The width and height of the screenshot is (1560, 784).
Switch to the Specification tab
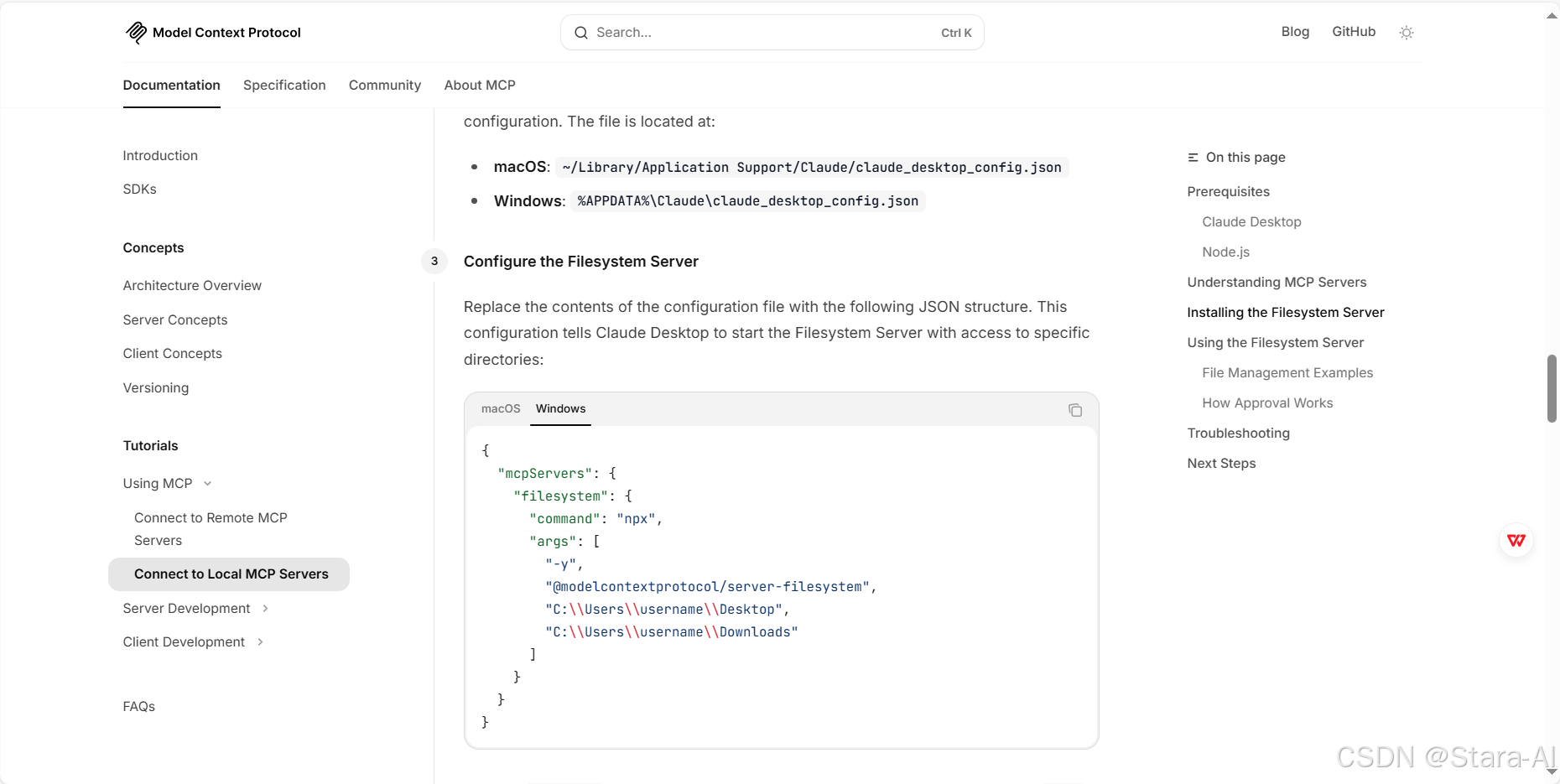tap(284, 86)
